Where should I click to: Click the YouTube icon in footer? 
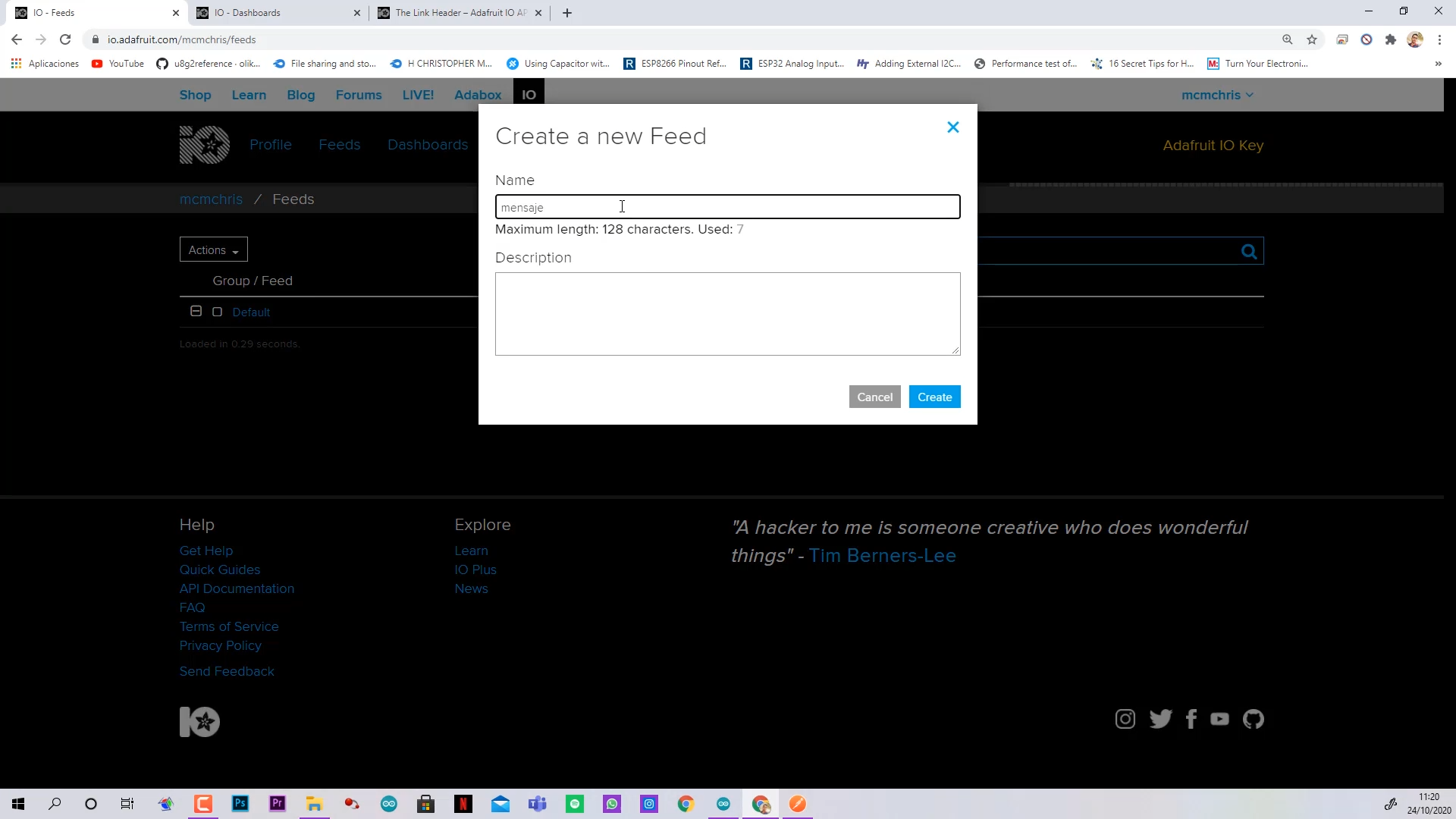pos(1221,720)
